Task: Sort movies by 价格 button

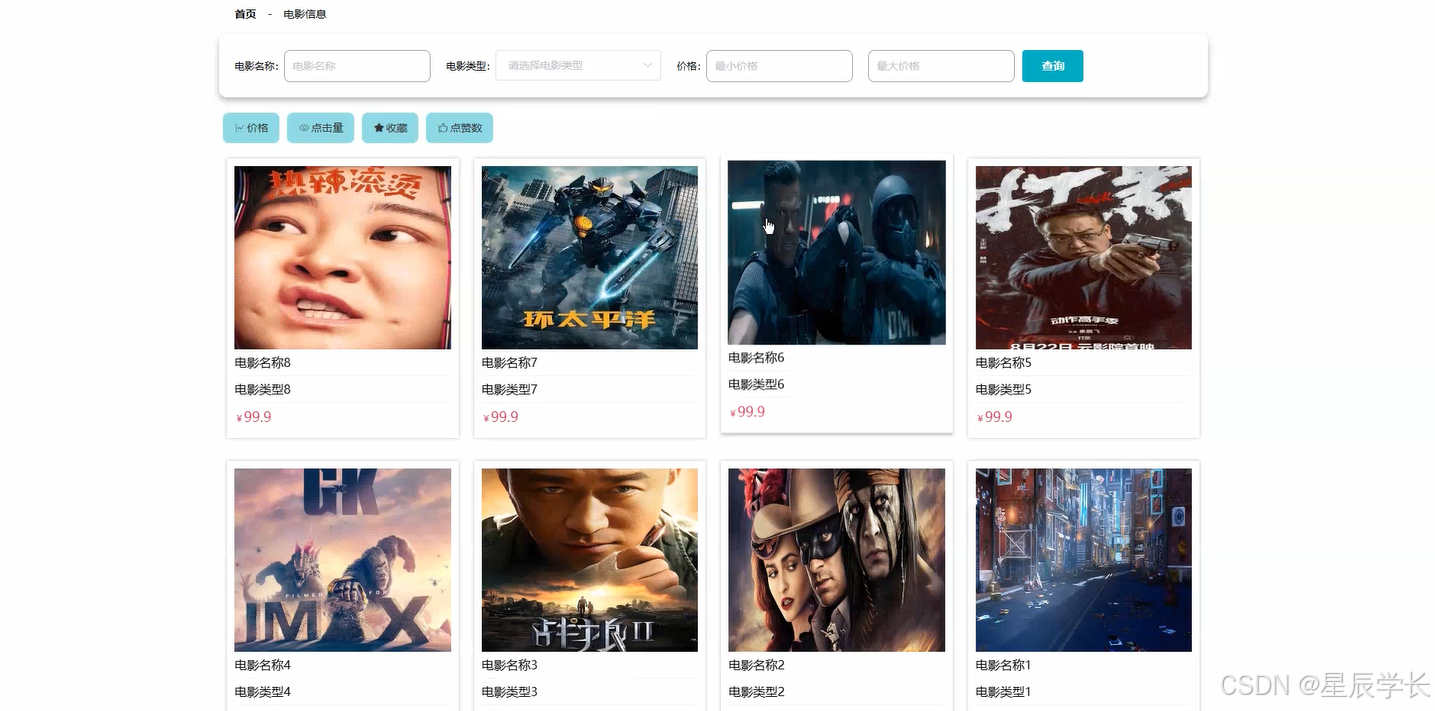Action: 251,128
